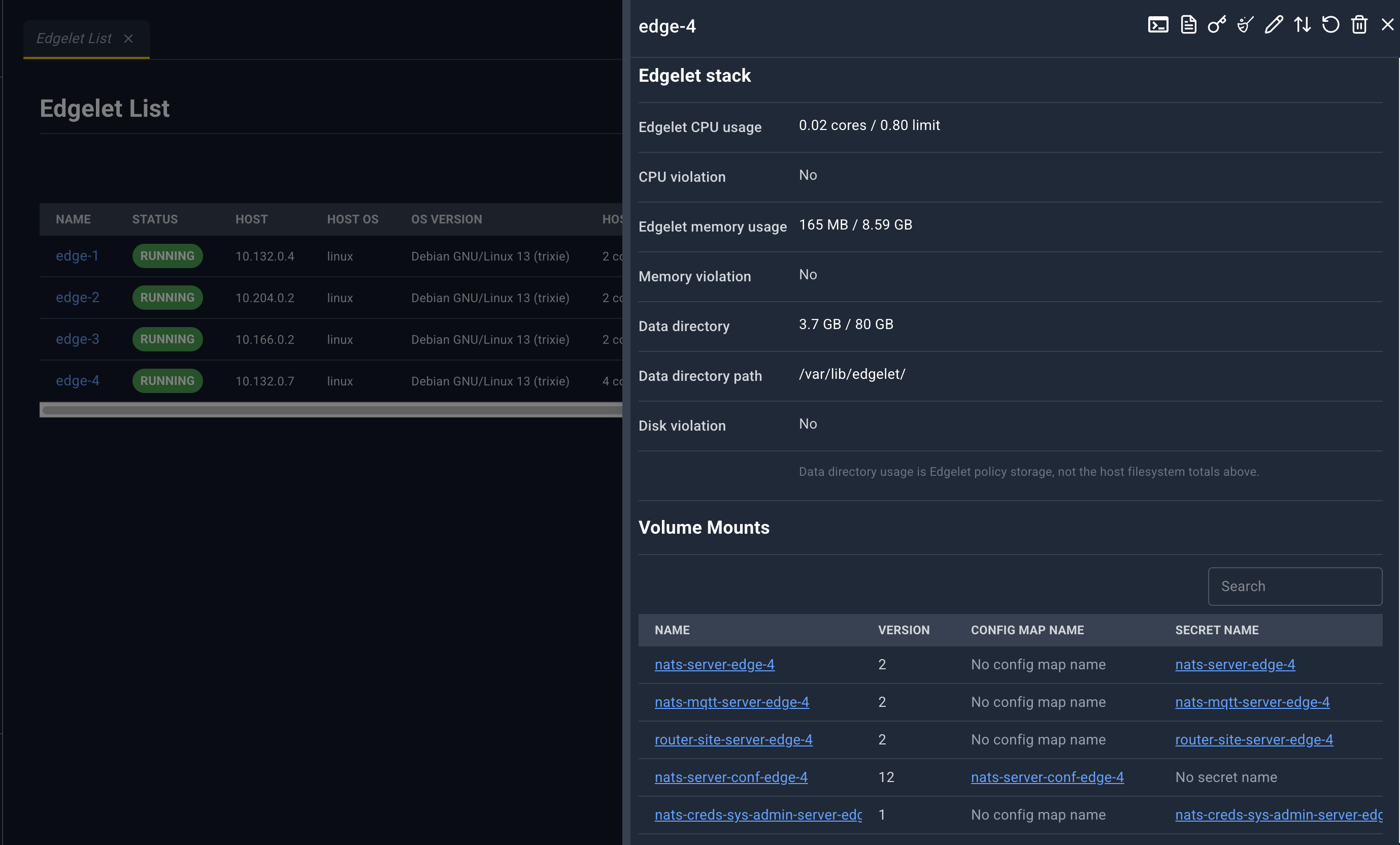The height and width of the screenshot is (845, 1400).
Task: Open edge-1 in the Edgelet List
Action: point(77,256)
